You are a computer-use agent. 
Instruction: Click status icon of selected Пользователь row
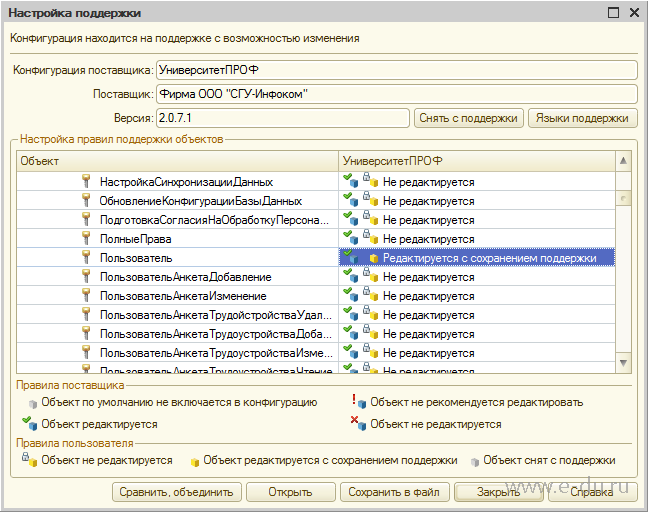[x=361, y=258]
